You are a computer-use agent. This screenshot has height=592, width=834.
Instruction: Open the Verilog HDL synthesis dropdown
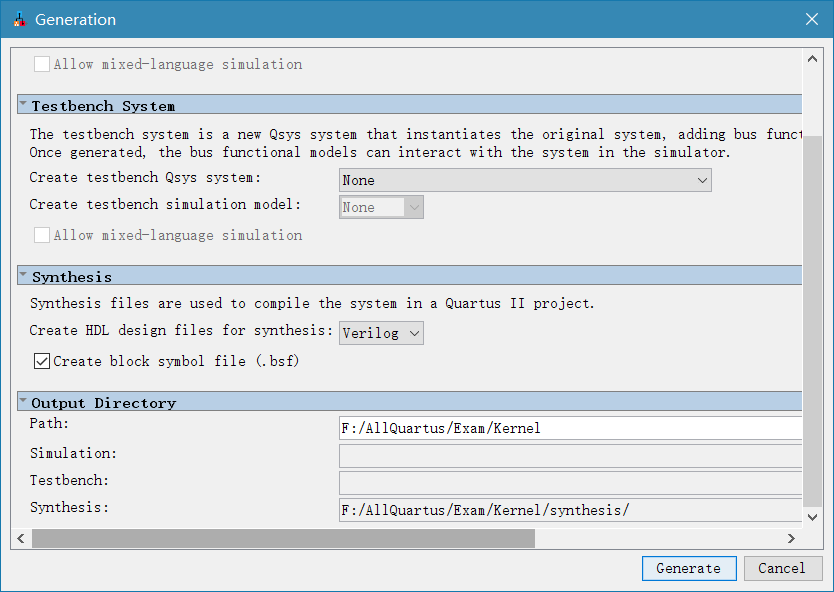tap(381, 333)
